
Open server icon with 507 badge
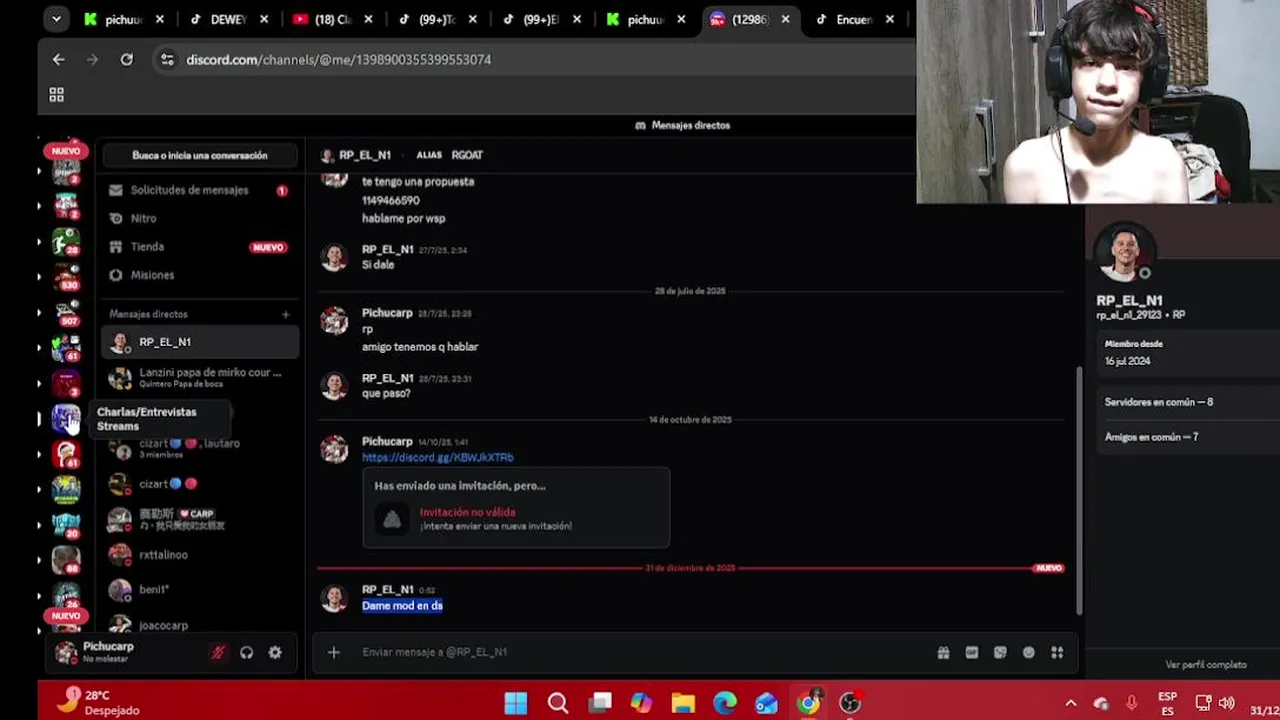(x=66, y=312)
